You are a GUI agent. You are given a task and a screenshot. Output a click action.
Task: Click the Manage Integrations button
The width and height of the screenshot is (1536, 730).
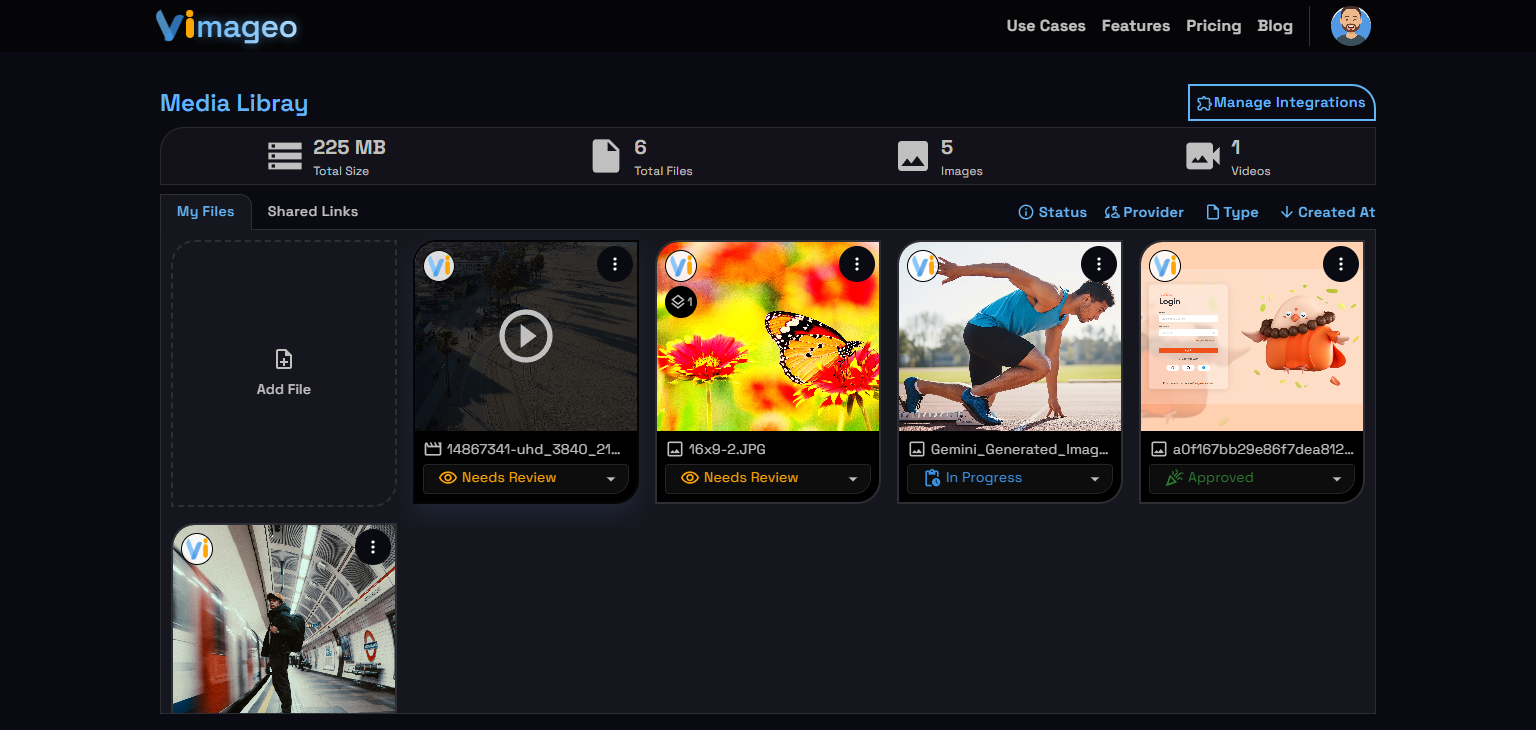[1282, 102]
